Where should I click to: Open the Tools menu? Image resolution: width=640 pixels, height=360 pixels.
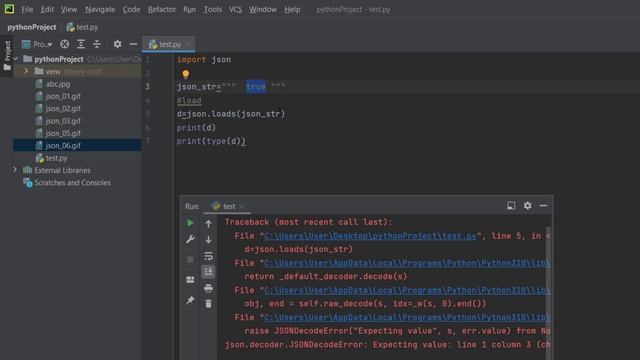[213, 9]
